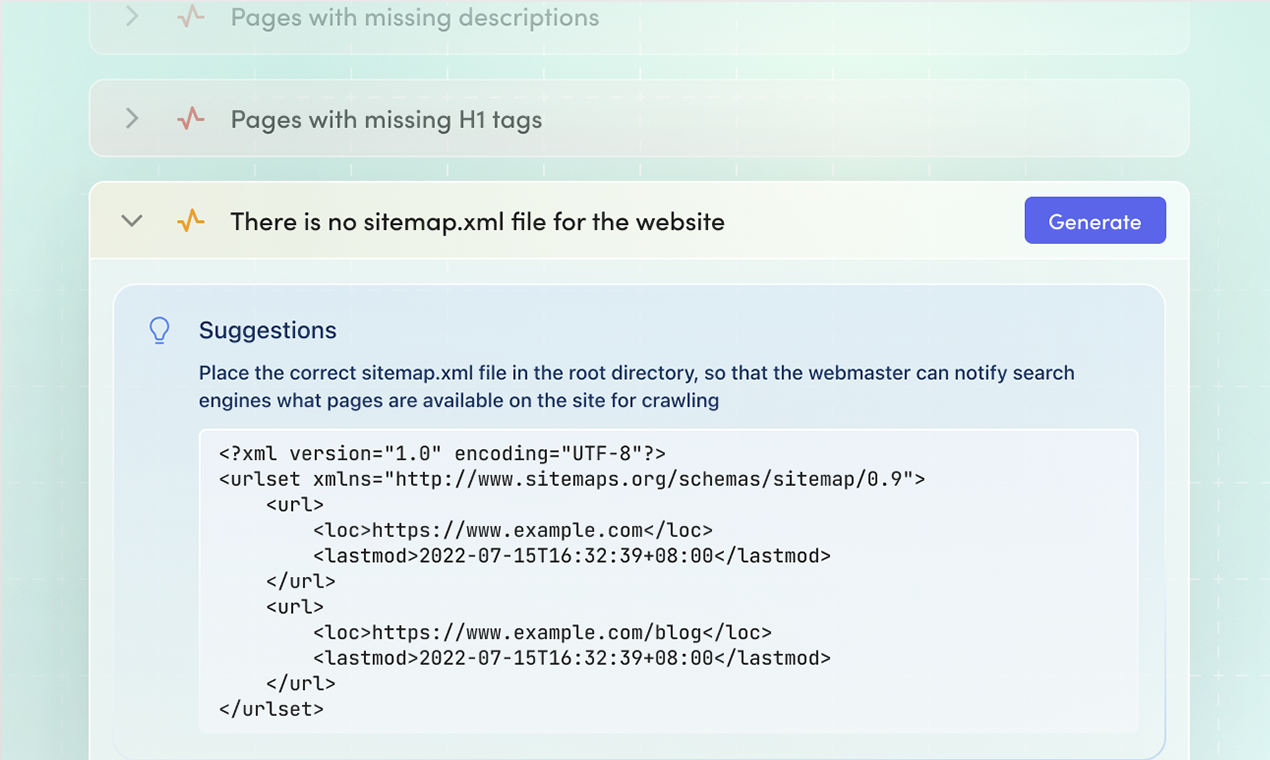Click the orange pulse icon for sitemap issue

click(x=190, y=221)
